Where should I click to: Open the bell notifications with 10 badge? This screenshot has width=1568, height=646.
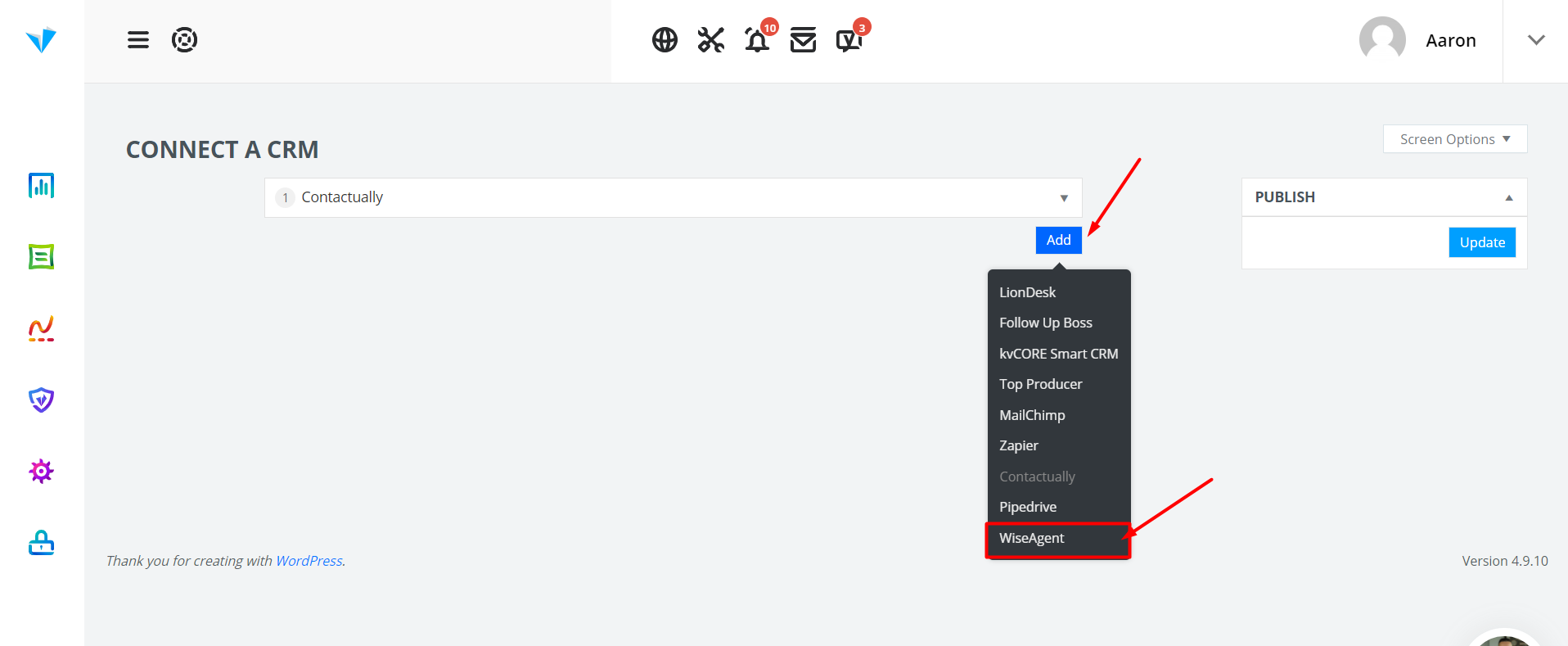760,37
